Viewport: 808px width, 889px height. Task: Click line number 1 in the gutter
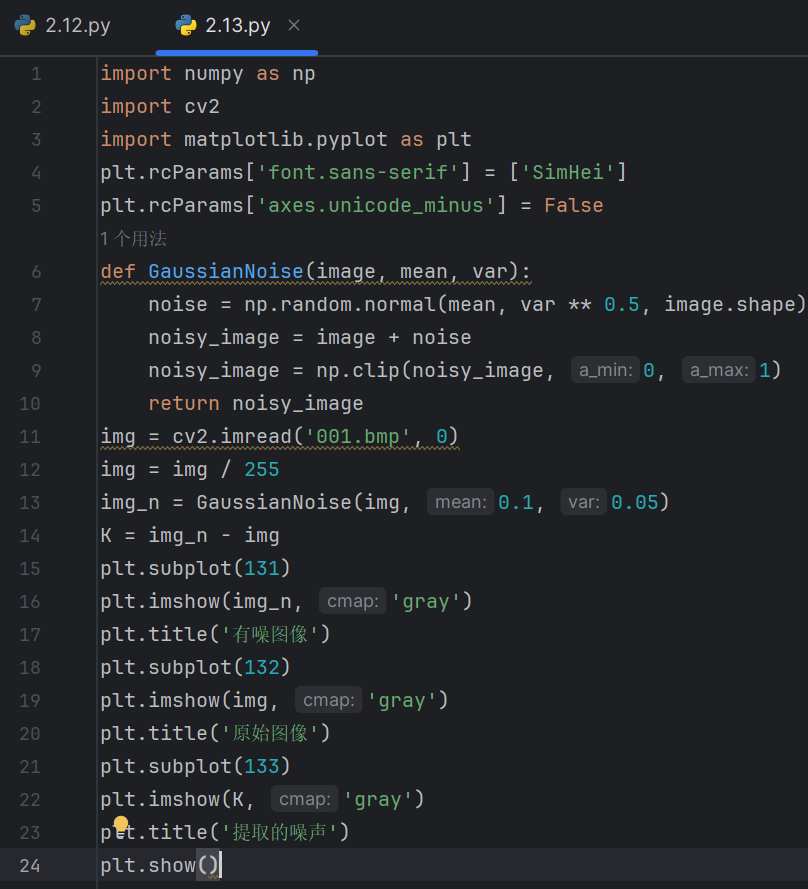coord(36,74)
